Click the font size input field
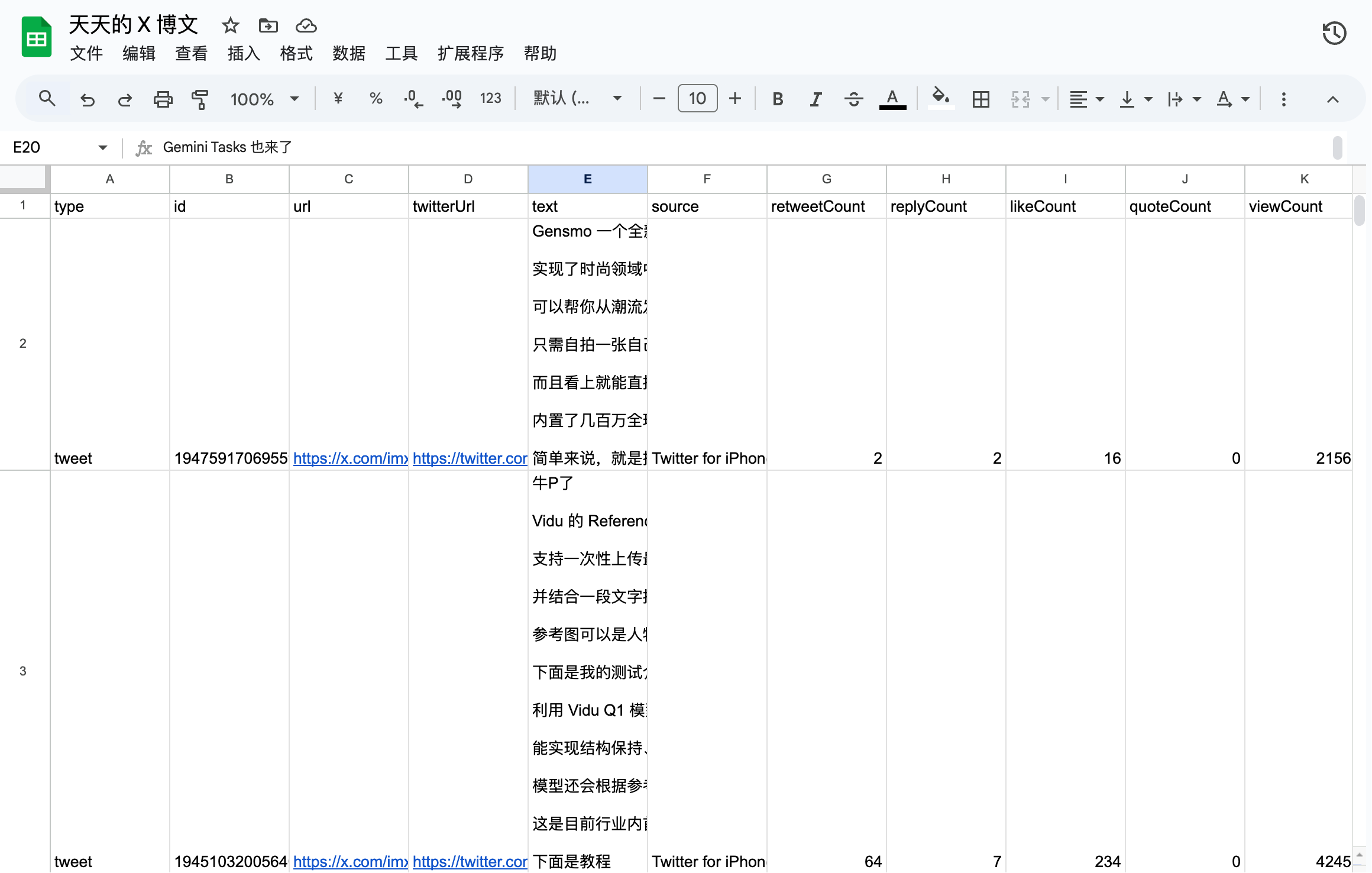1372x873 pixels. click(x=697, y=98)
